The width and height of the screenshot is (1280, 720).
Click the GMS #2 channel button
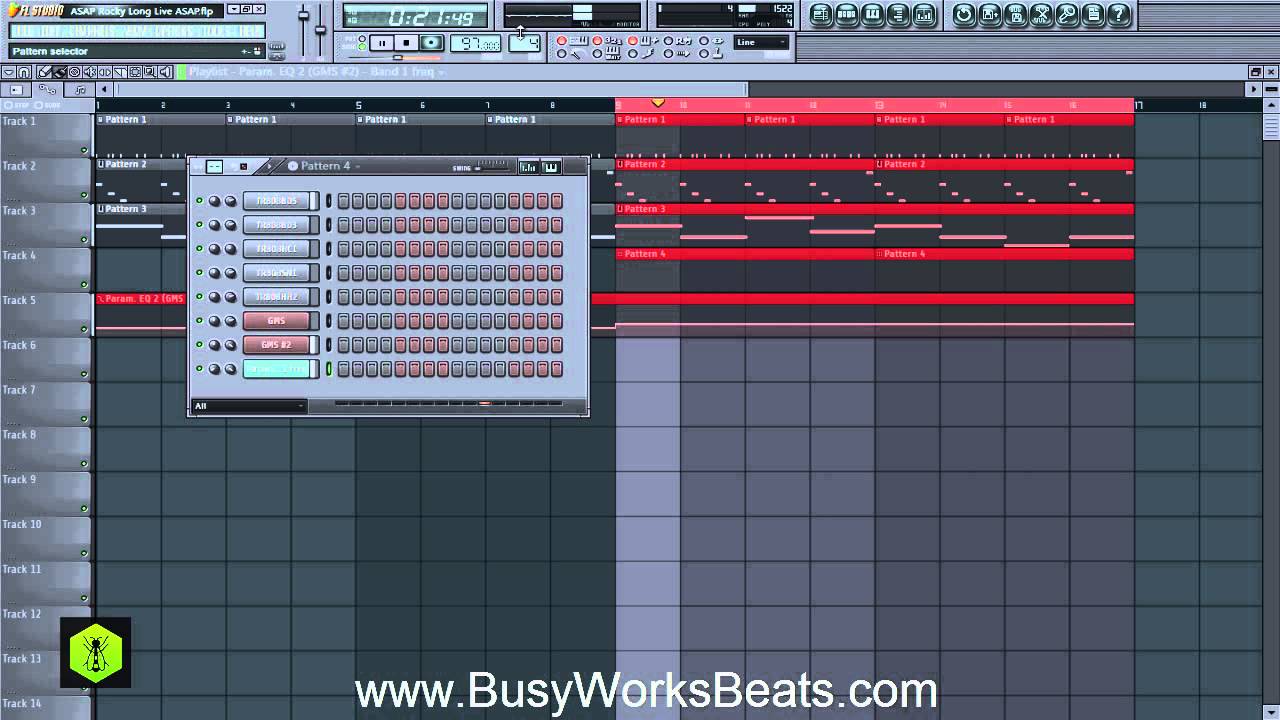pyautogui.click(x=277, y=345)
